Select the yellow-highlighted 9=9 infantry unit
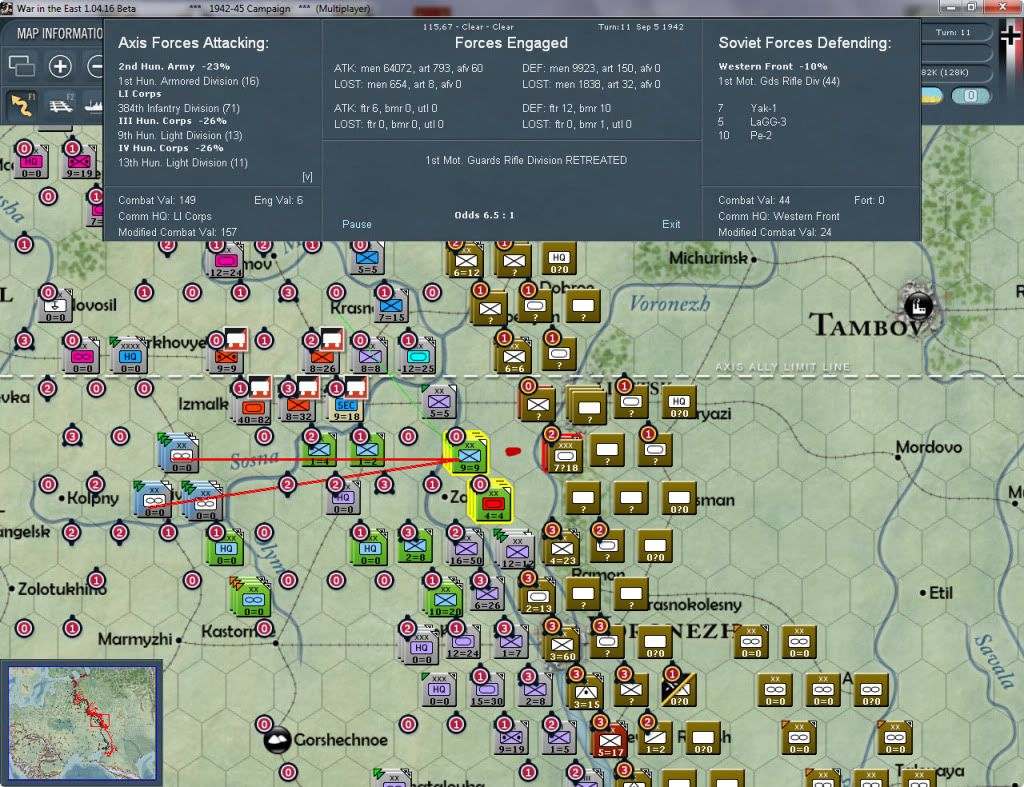Image resolution: width=1024 pixels, height=787 pixels. [469, 455]
